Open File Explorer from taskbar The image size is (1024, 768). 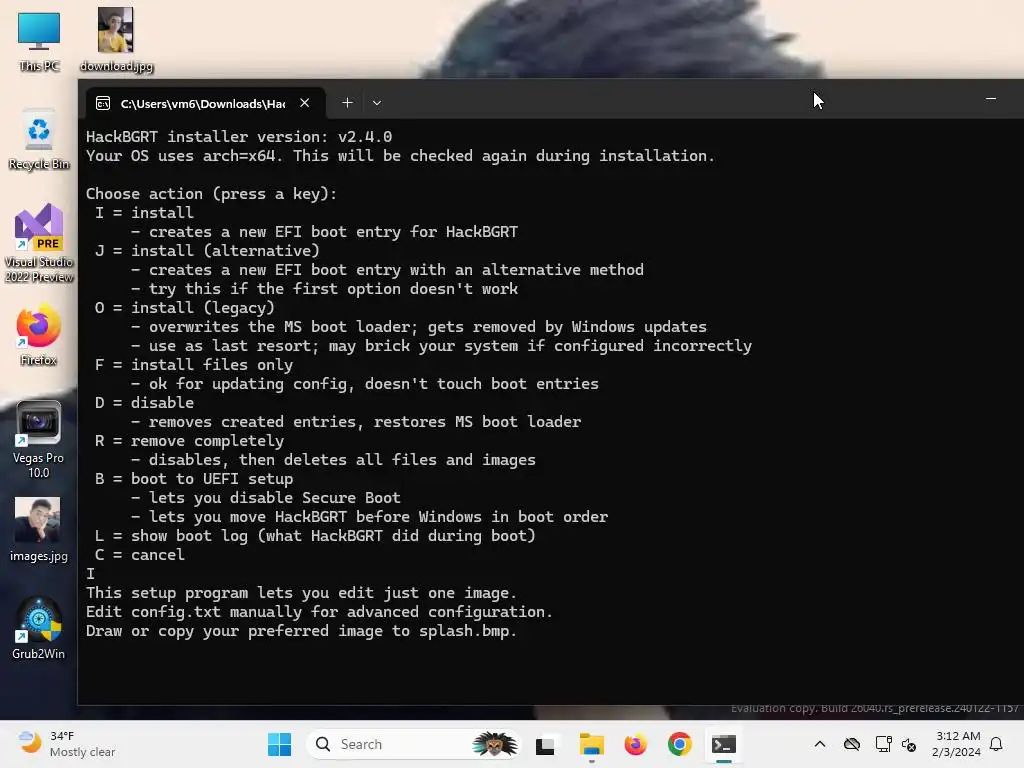coord(592,744)
